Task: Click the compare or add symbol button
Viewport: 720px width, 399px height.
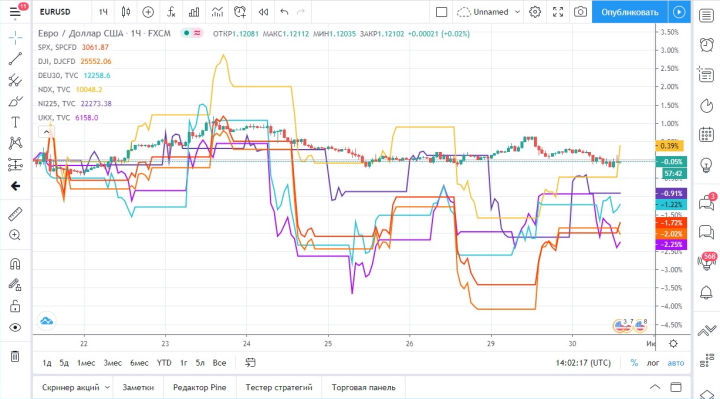Action: coord(148,12)
